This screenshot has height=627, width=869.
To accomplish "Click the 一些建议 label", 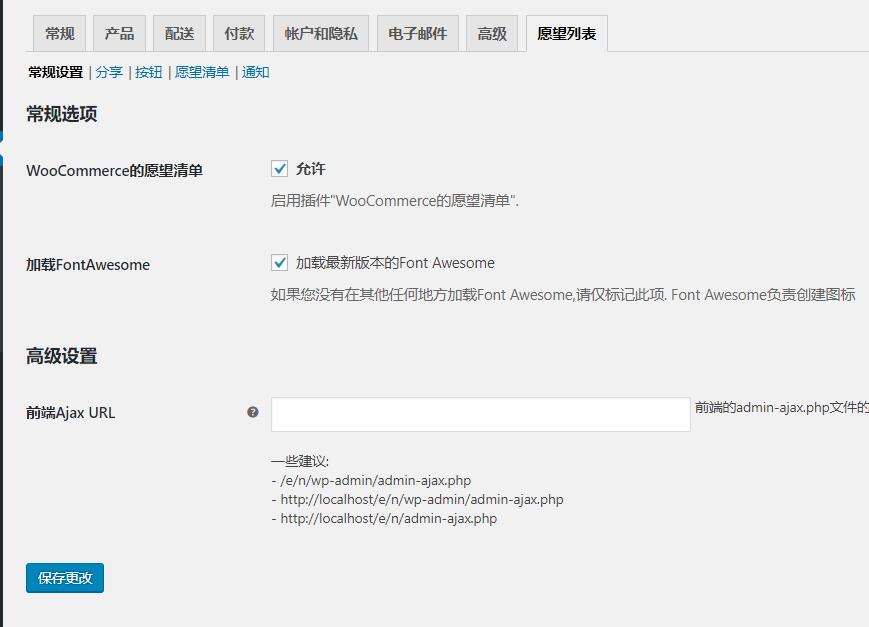I will point(300,461).
